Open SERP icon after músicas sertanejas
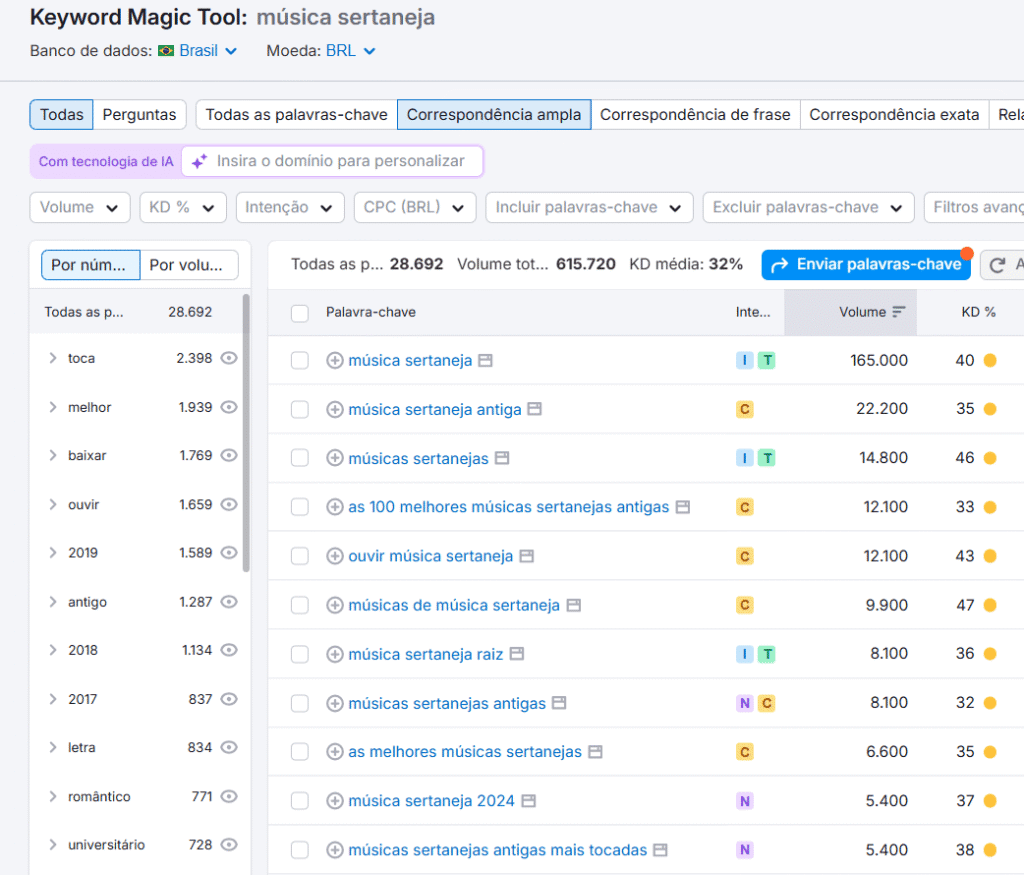 click(502, 458)
